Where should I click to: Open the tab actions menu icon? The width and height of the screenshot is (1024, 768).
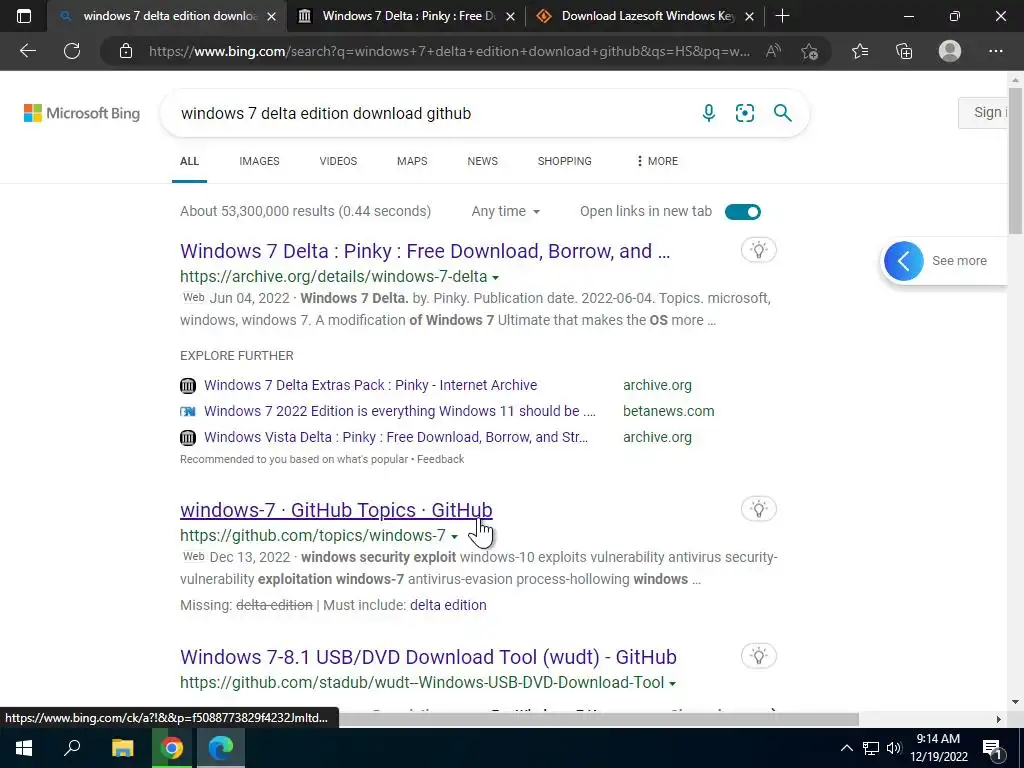click(x=24, y=16)
